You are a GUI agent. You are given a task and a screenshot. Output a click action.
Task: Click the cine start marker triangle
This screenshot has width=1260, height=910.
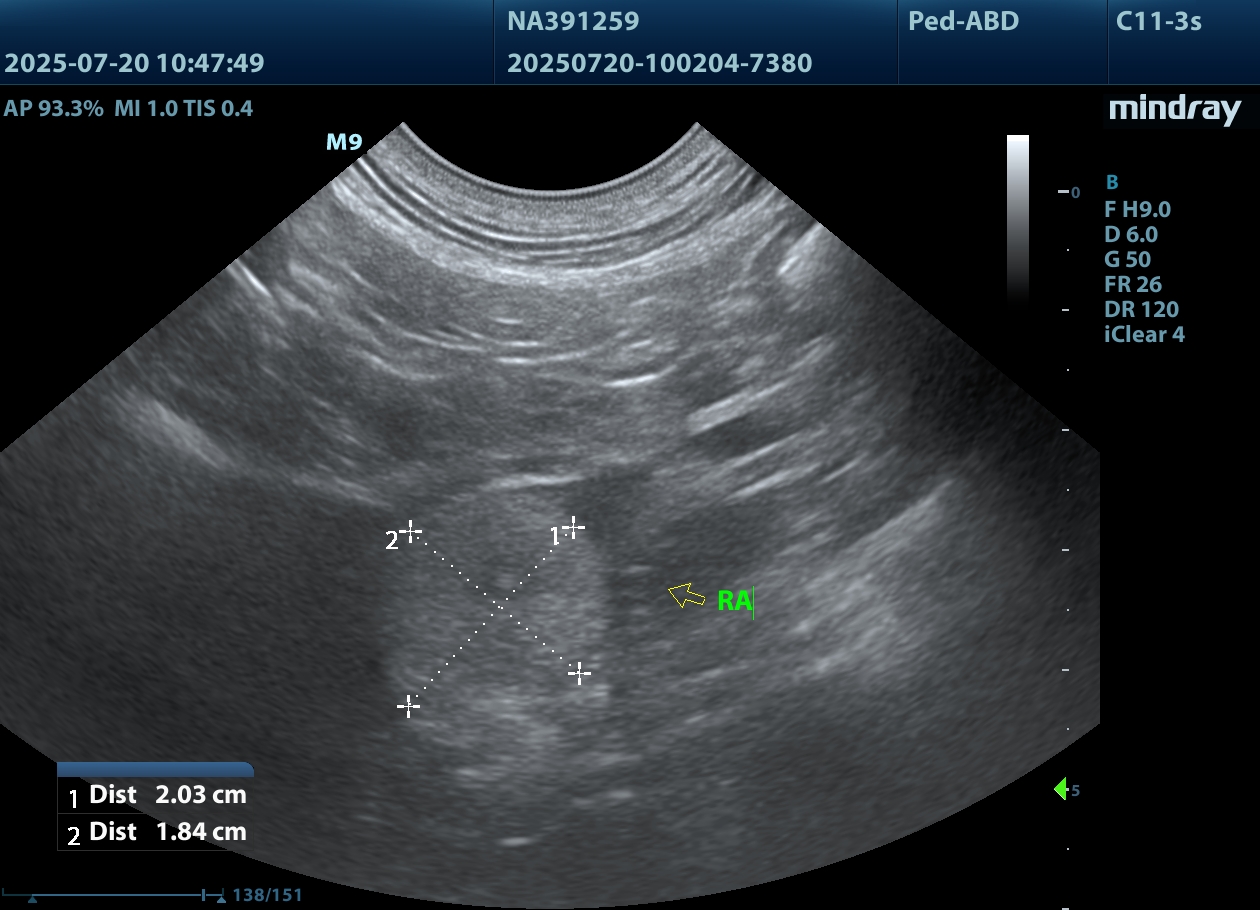(x=32, y=899)
